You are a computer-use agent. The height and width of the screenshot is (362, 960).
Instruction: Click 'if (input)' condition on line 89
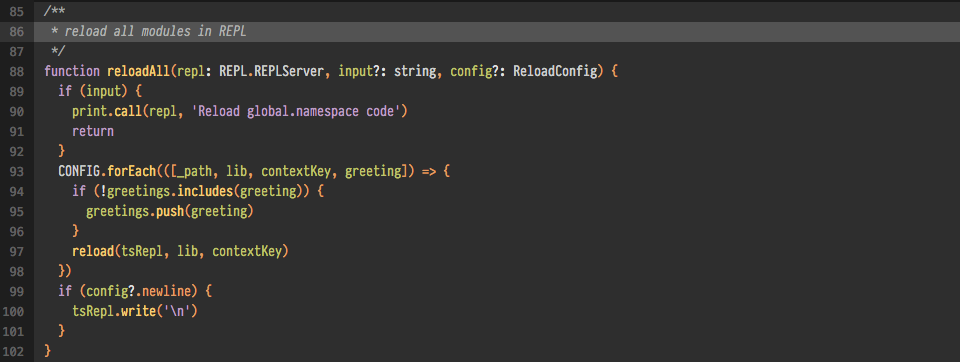(x=93, y=91)
